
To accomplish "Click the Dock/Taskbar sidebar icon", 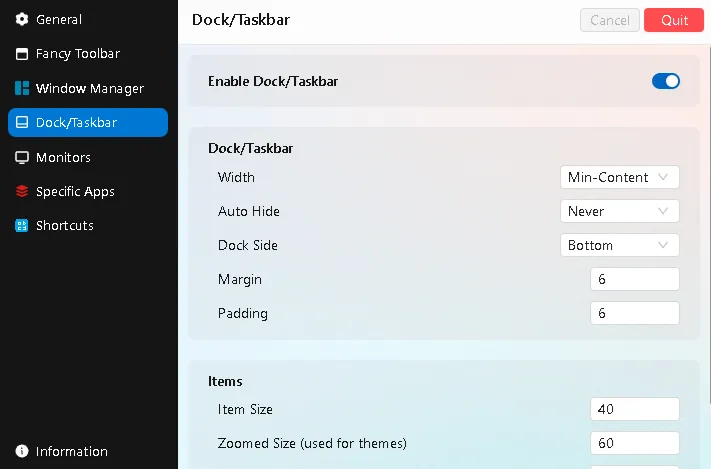I will pos(22,123).
